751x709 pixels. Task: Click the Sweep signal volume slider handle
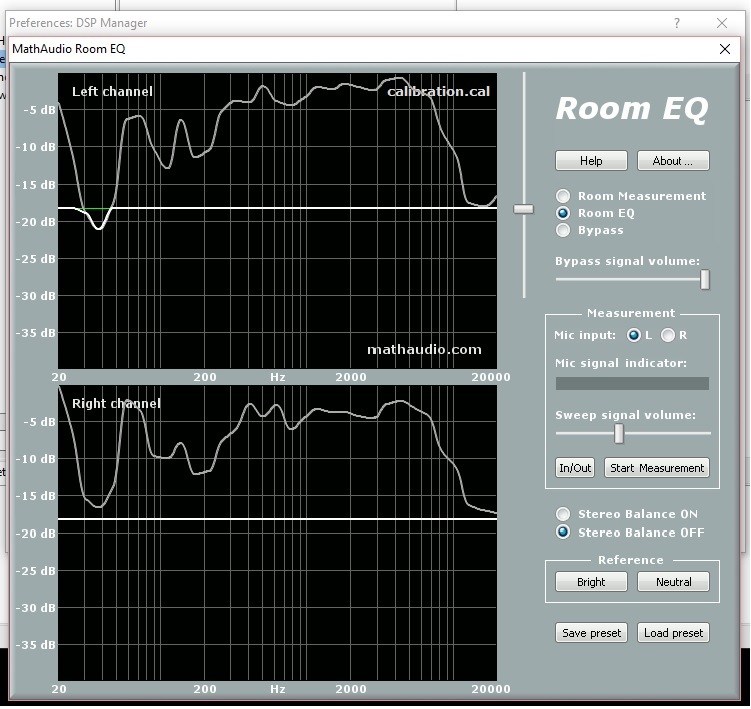click(x=619, y=433)
